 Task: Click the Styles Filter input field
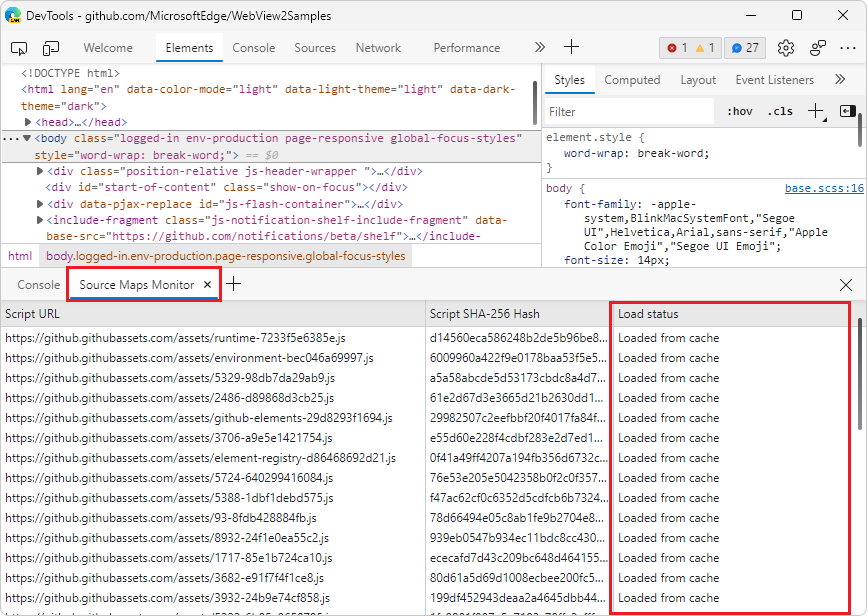[629, 112]
